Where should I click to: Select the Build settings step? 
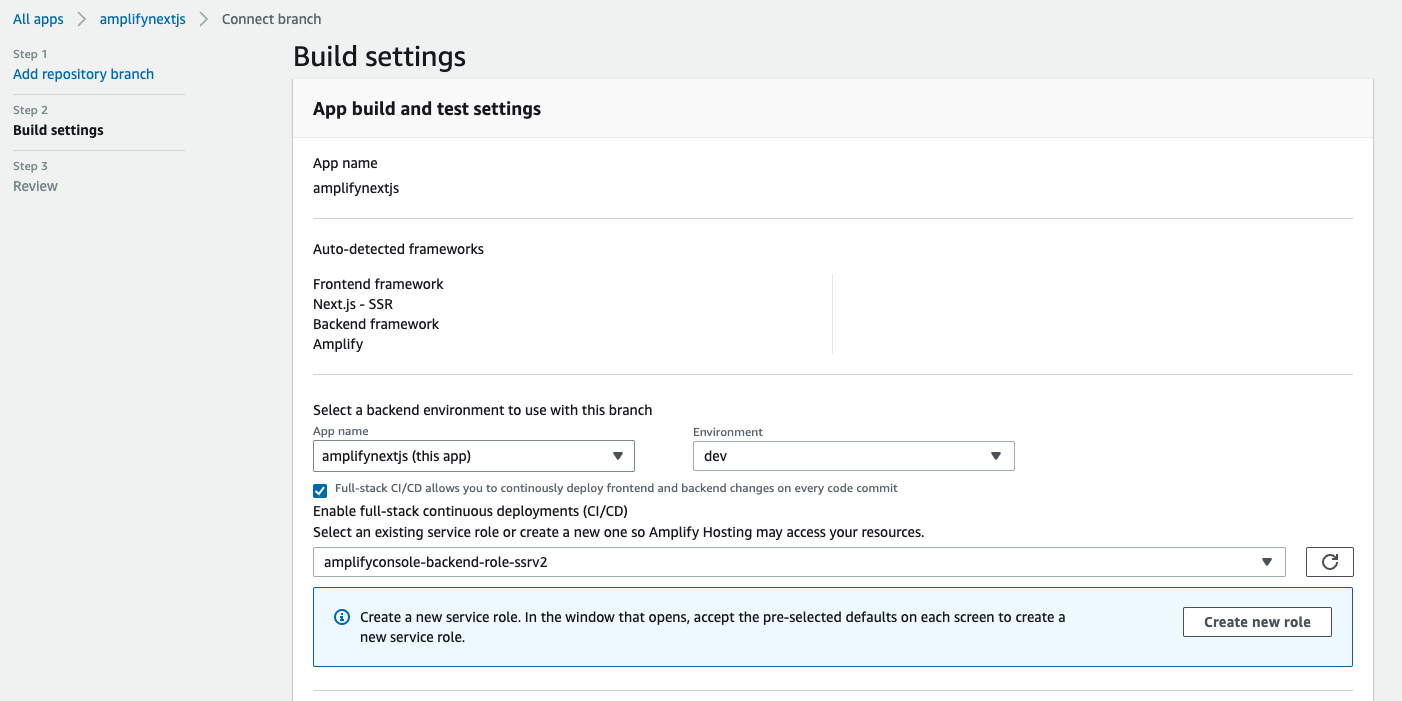pyautogui.click(x=58, y=130)
